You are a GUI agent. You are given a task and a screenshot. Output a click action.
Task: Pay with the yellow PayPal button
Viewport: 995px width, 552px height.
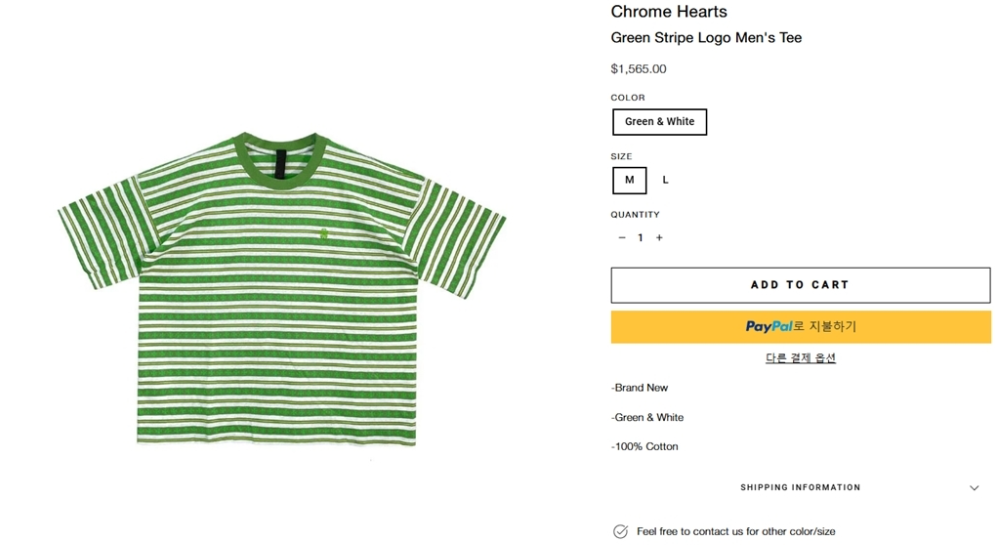click(800, 327)
